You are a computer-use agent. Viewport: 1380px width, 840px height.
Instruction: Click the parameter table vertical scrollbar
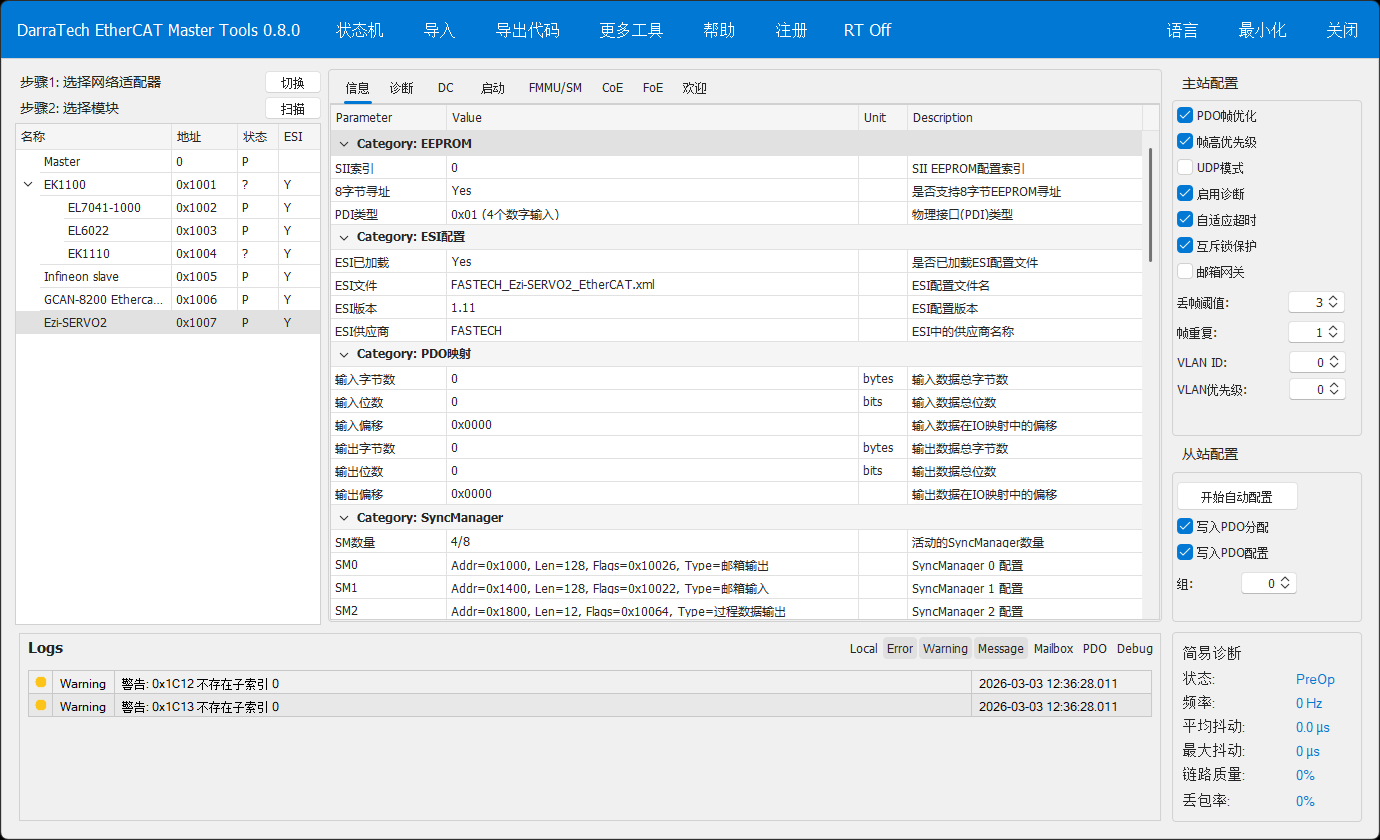point(1151,200)
